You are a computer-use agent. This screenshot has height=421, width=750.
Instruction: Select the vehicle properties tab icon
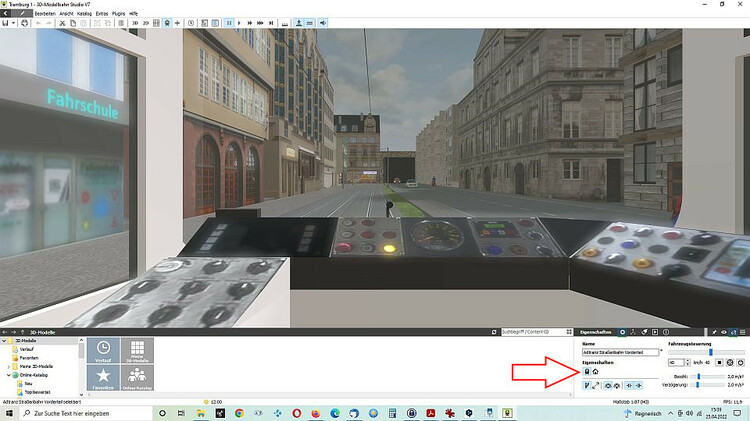click(x=587, y=372)
